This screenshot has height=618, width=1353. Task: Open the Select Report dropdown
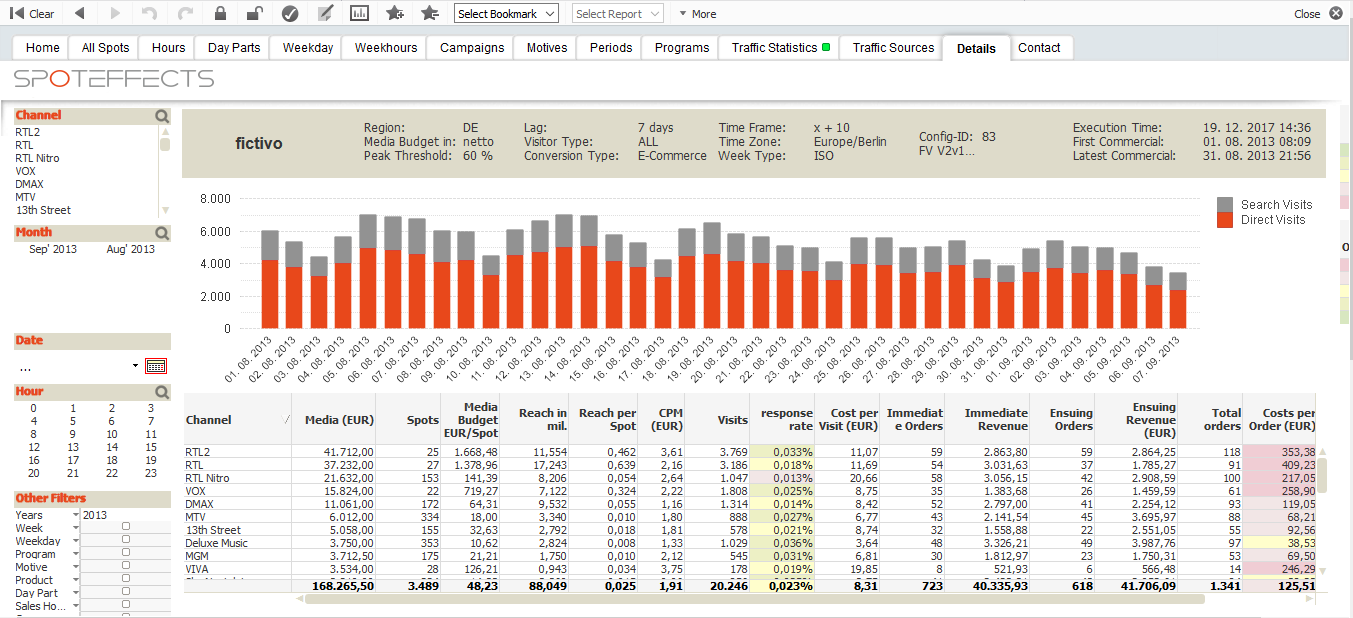[x=618, y=14]
